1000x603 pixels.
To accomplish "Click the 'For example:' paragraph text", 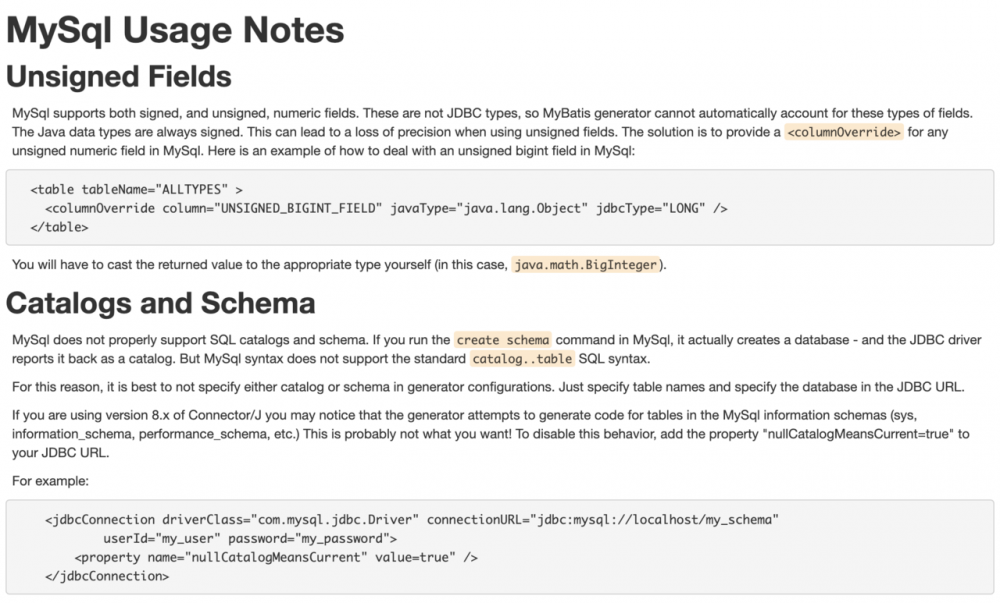I will pos(50,481).
